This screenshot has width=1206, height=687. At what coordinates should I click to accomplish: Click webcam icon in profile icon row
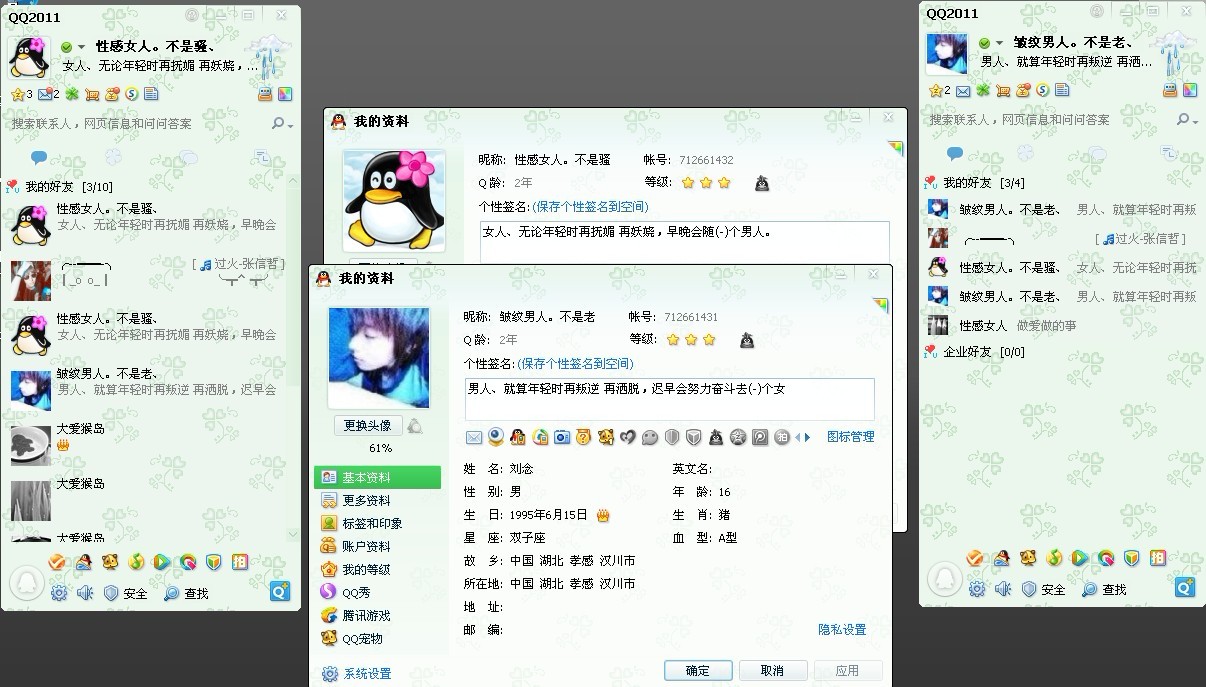point(496,437)
